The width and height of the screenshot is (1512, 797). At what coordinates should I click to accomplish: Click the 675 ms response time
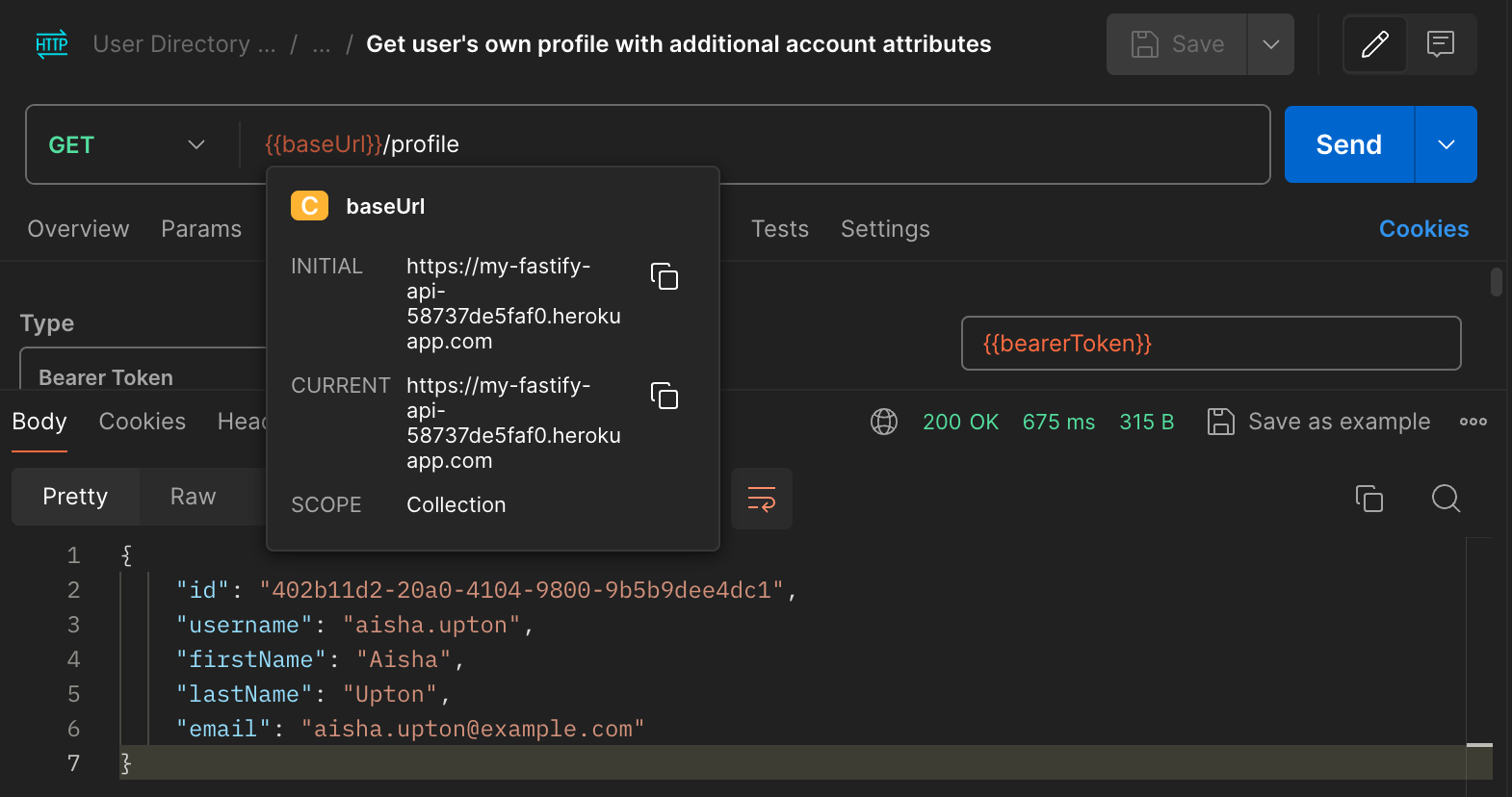pyautogui.click(x=1058, y=422)
